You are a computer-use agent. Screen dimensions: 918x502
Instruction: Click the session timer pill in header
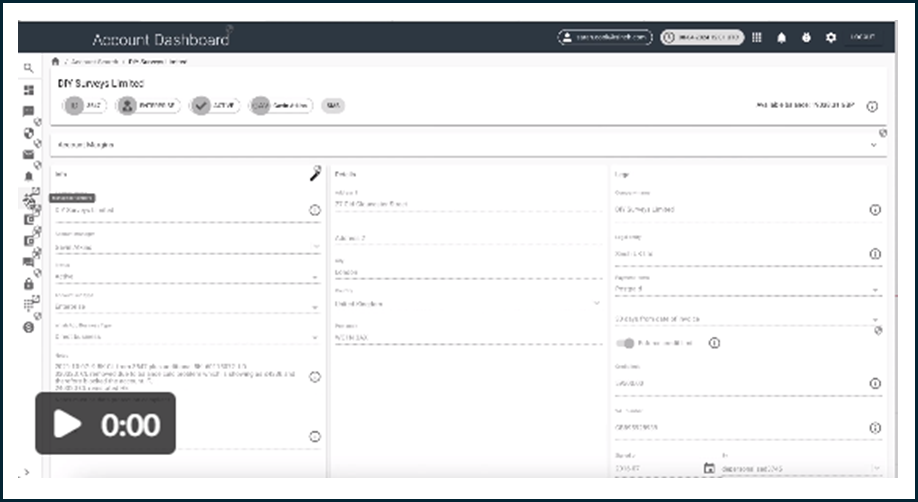[703, 37]
